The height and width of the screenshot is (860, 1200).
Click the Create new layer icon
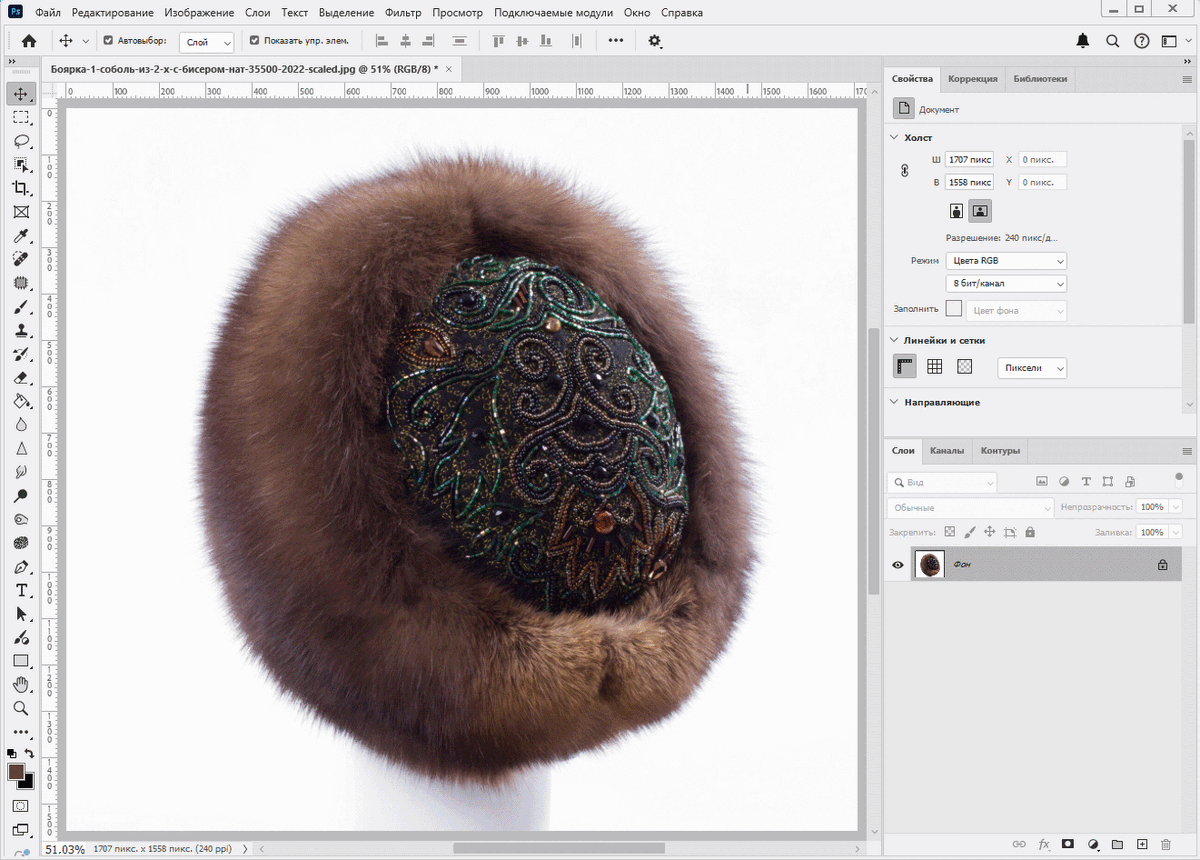coord(1141,844)
